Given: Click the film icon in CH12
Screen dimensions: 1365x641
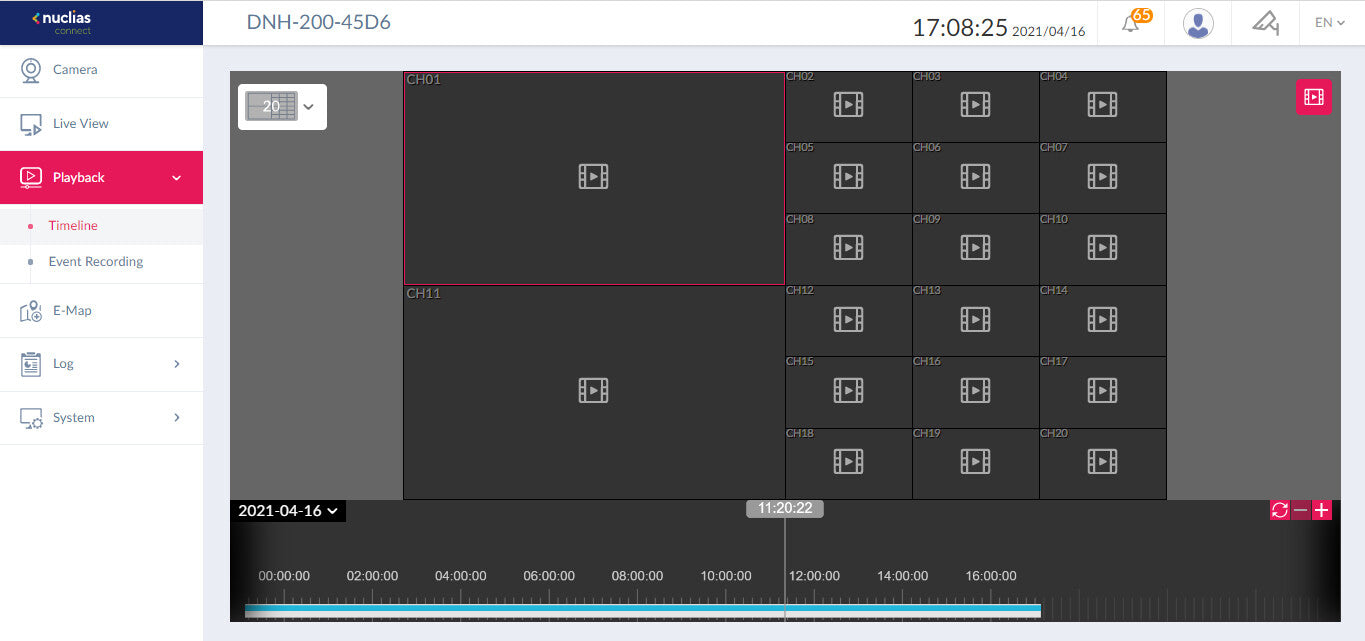Looking at the screenshot, I should 848,319.
